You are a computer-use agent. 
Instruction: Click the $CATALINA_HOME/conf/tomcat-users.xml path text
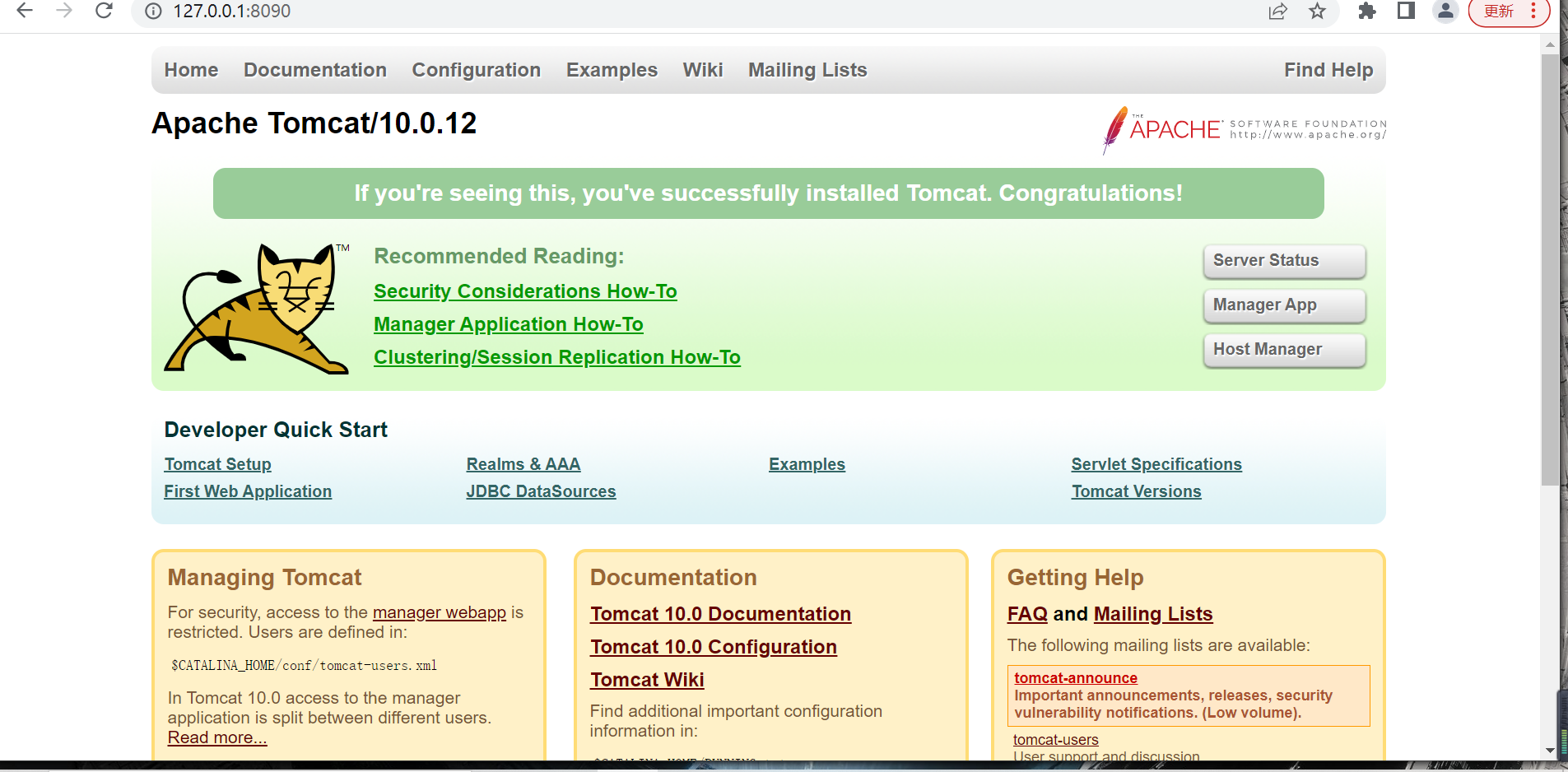coord(304,666)
